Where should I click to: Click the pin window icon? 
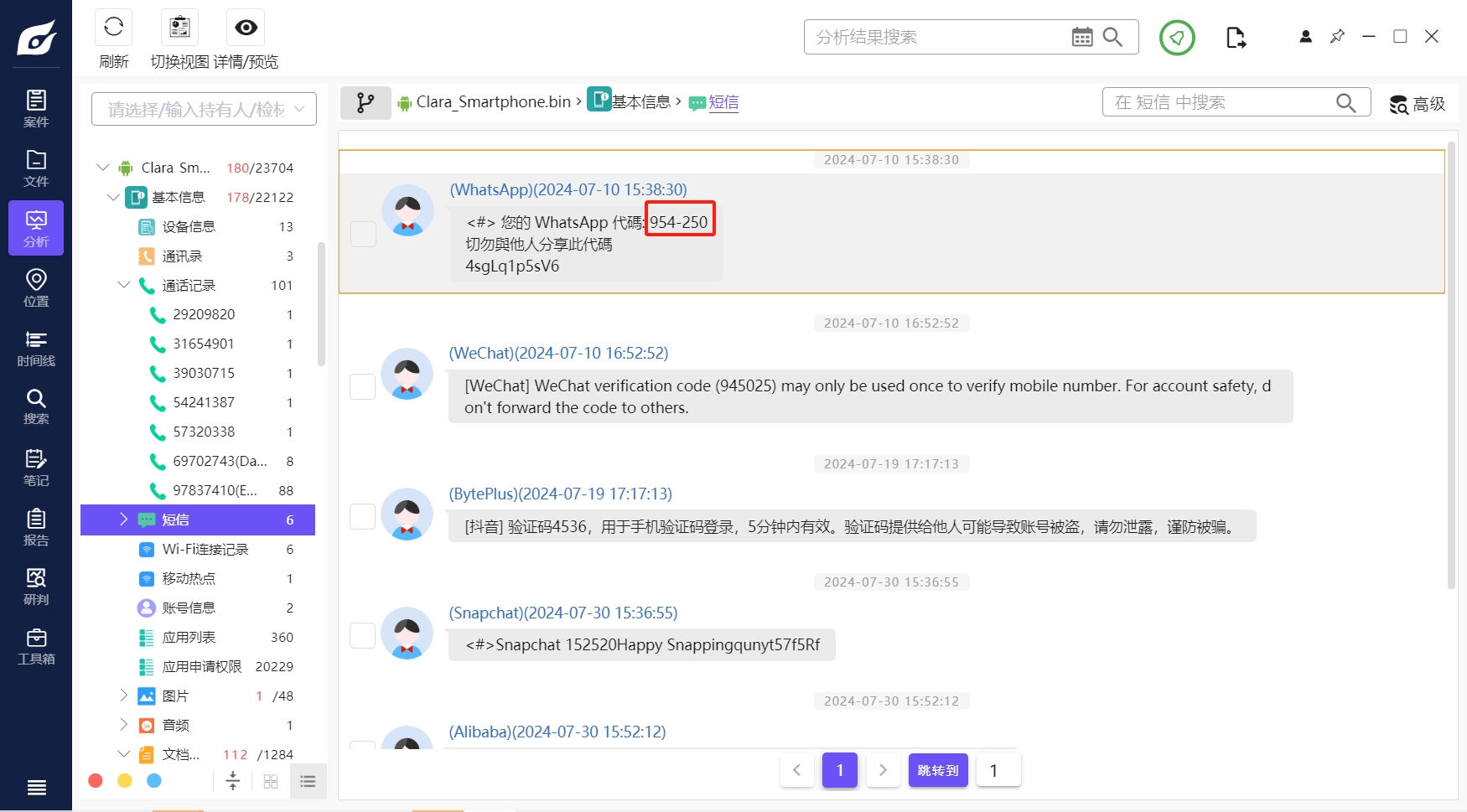1337,37
